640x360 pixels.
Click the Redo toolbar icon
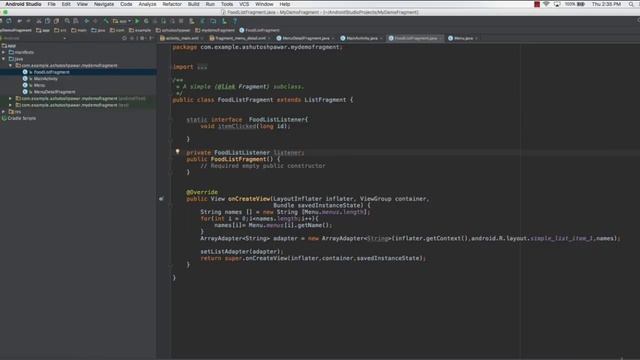pos(28,21)
